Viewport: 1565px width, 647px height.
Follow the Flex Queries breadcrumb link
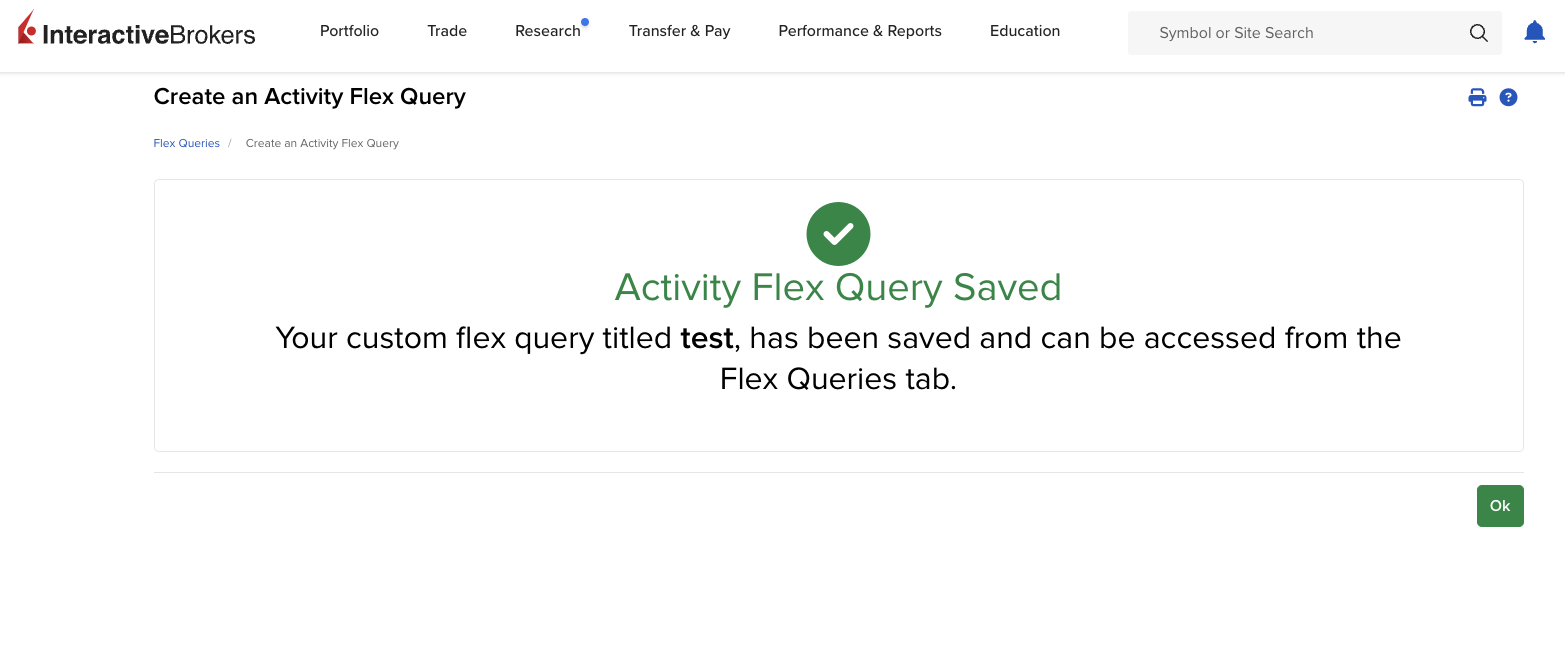[186, 143]
